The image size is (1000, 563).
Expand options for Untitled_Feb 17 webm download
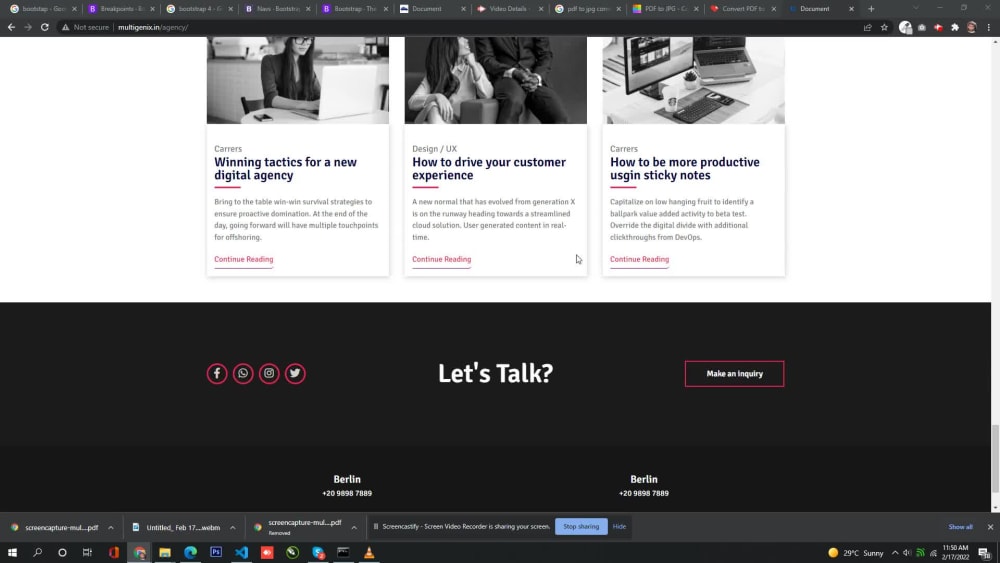point(232,527)
